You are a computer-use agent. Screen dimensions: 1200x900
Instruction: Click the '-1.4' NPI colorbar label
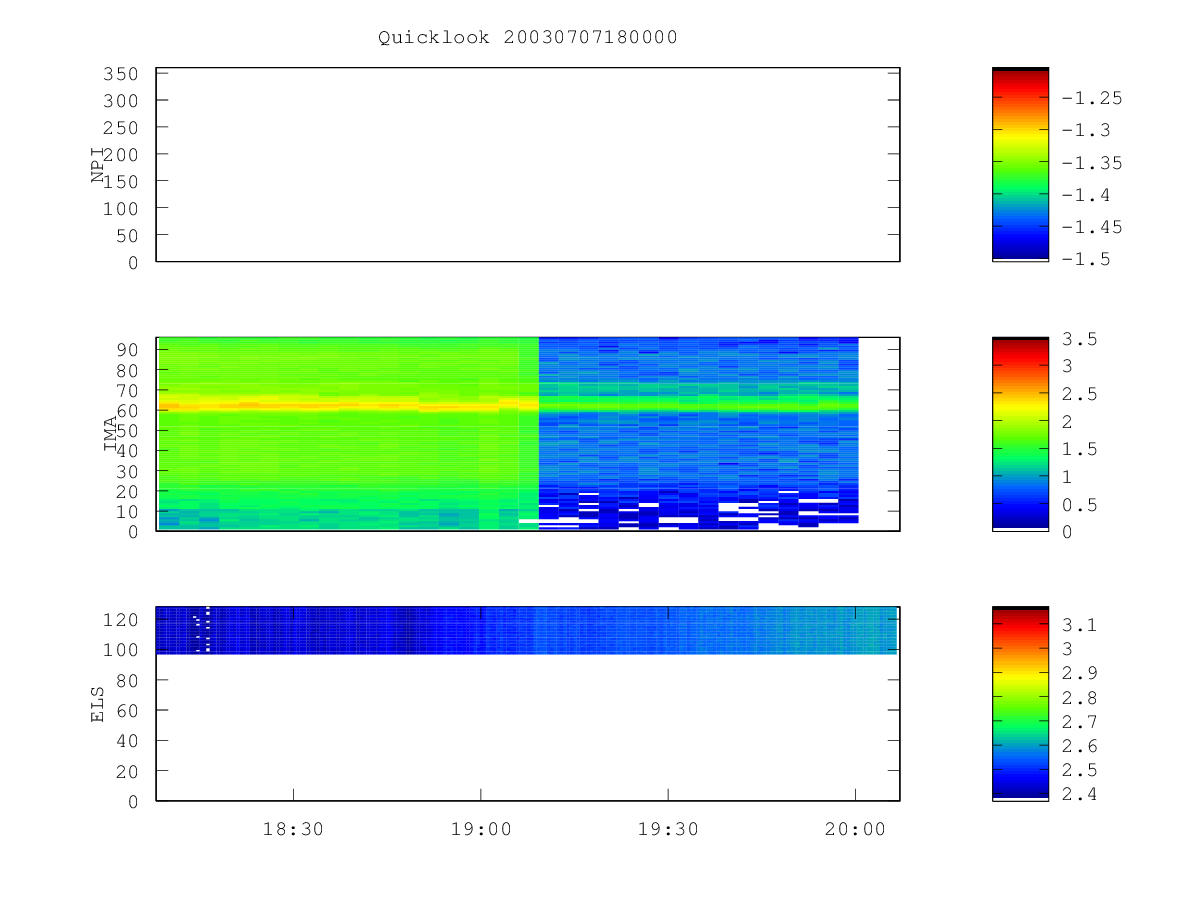coord(1086,195)
